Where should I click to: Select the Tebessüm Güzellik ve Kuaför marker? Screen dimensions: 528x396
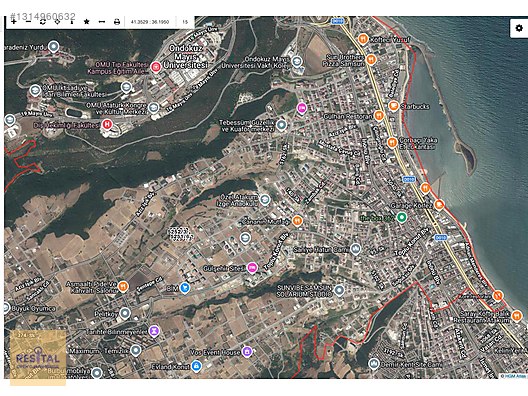click(282, 125)
